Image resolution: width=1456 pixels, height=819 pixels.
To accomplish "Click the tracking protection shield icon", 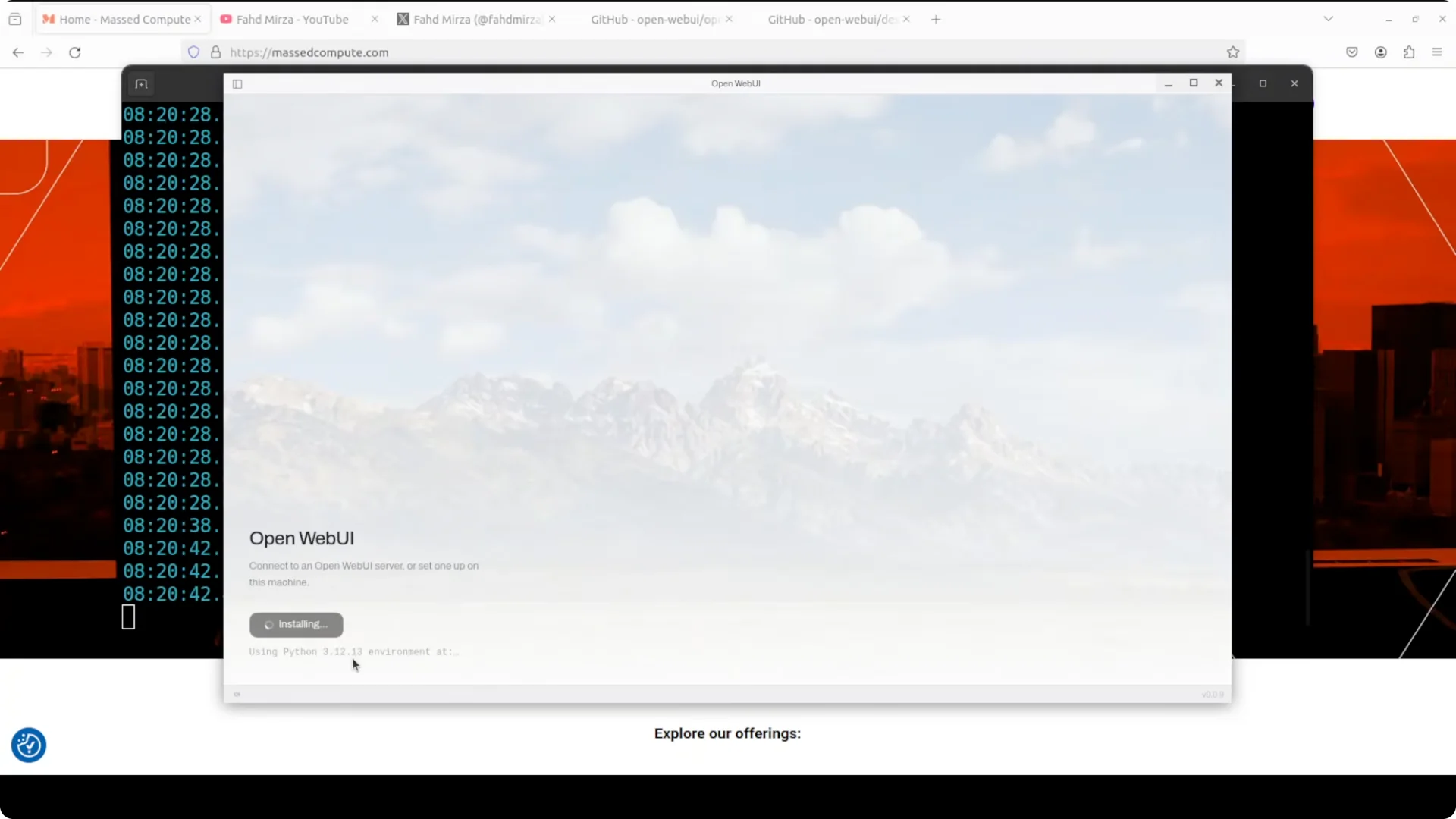I will (x=194, y=52).
